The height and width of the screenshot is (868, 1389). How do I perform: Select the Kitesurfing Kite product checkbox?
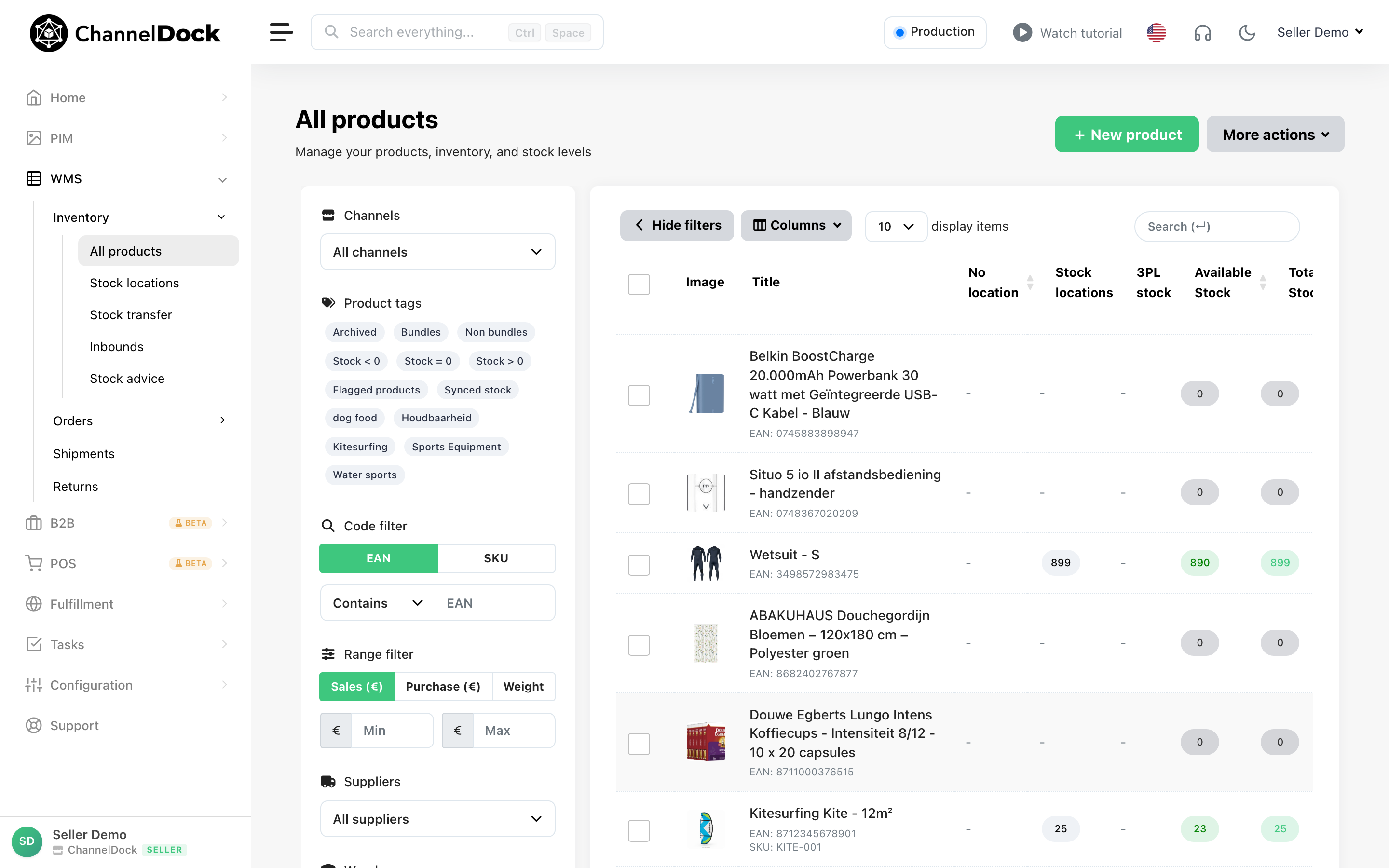click(x=639, y=831)
